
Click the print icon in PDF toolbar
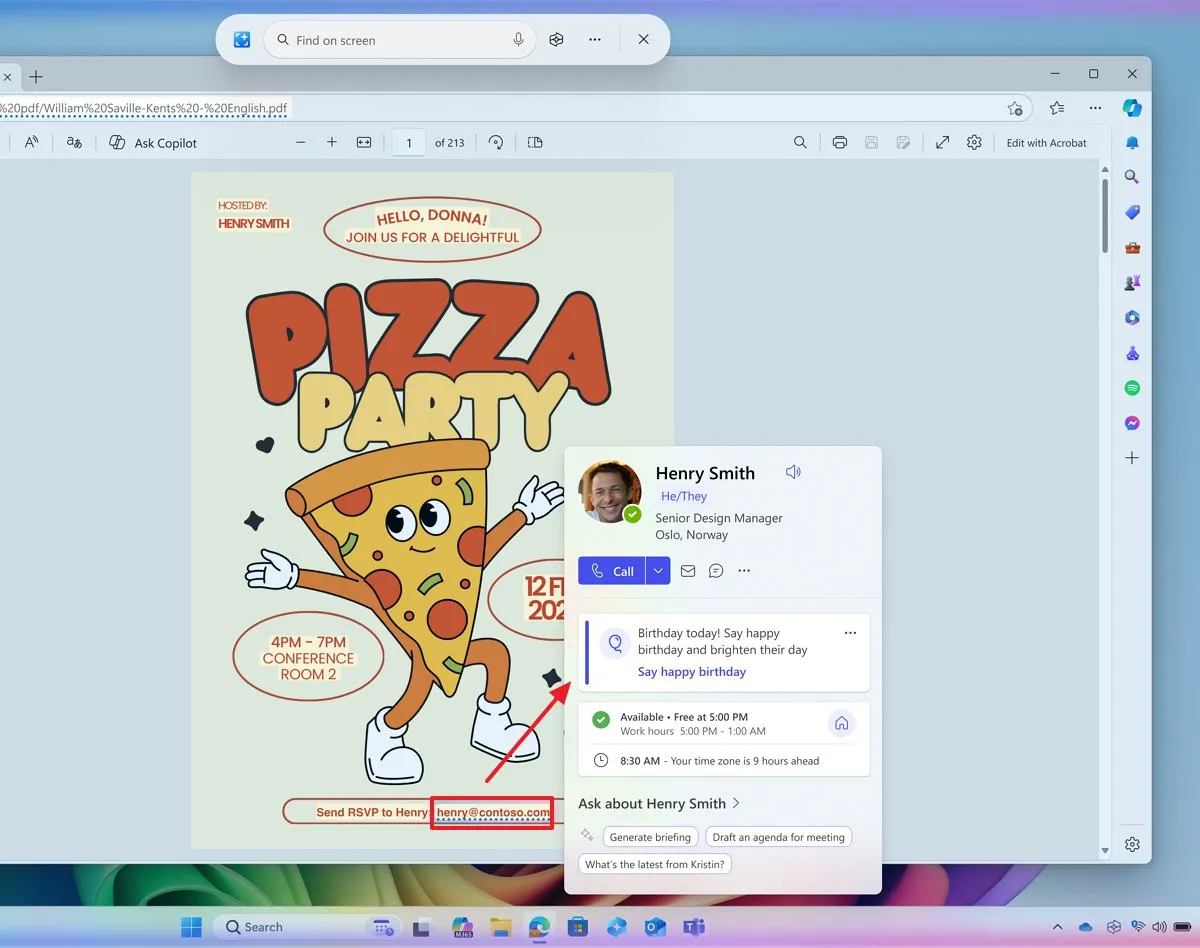(x=839, y=143)
